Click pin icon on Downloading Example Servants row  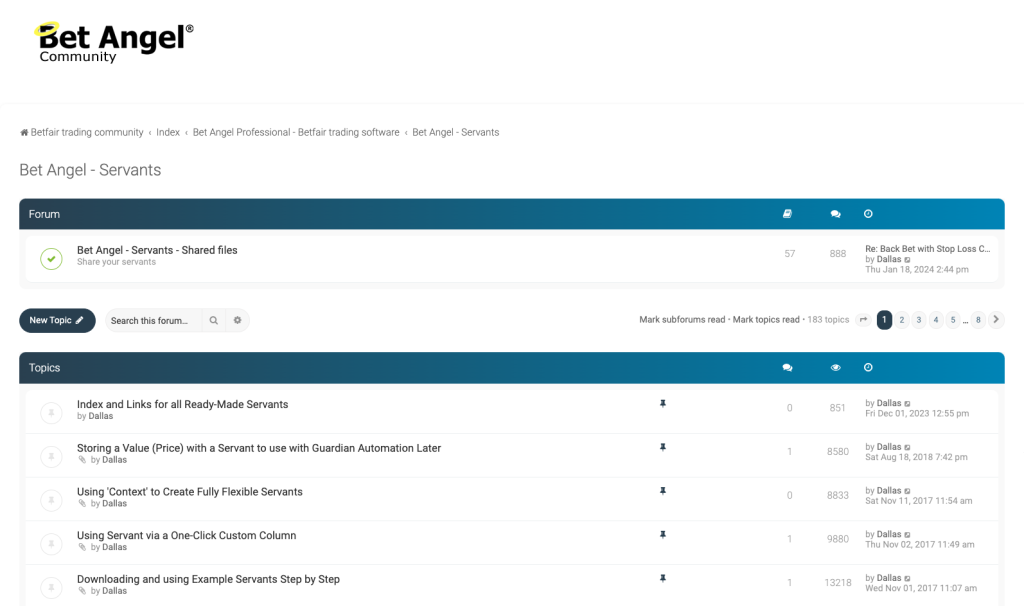pos(663,579)
